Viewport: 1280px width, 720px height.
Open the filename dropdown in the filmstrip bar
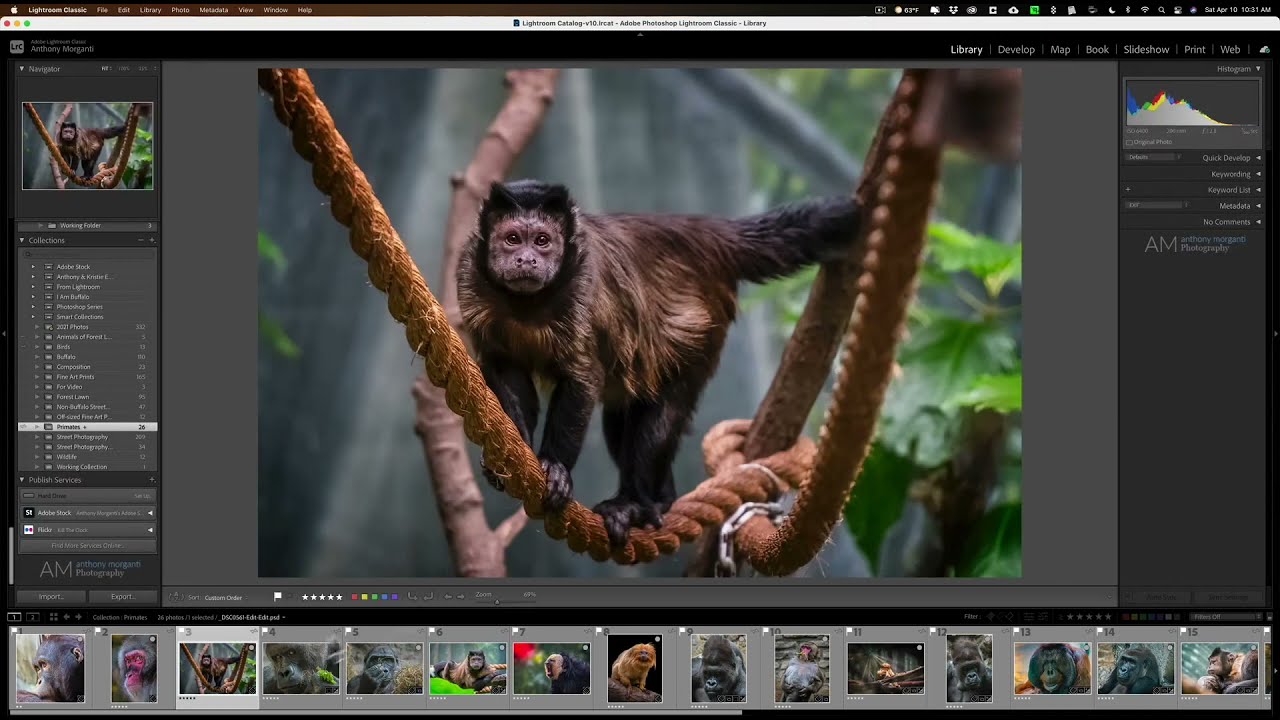click(251, 617)
